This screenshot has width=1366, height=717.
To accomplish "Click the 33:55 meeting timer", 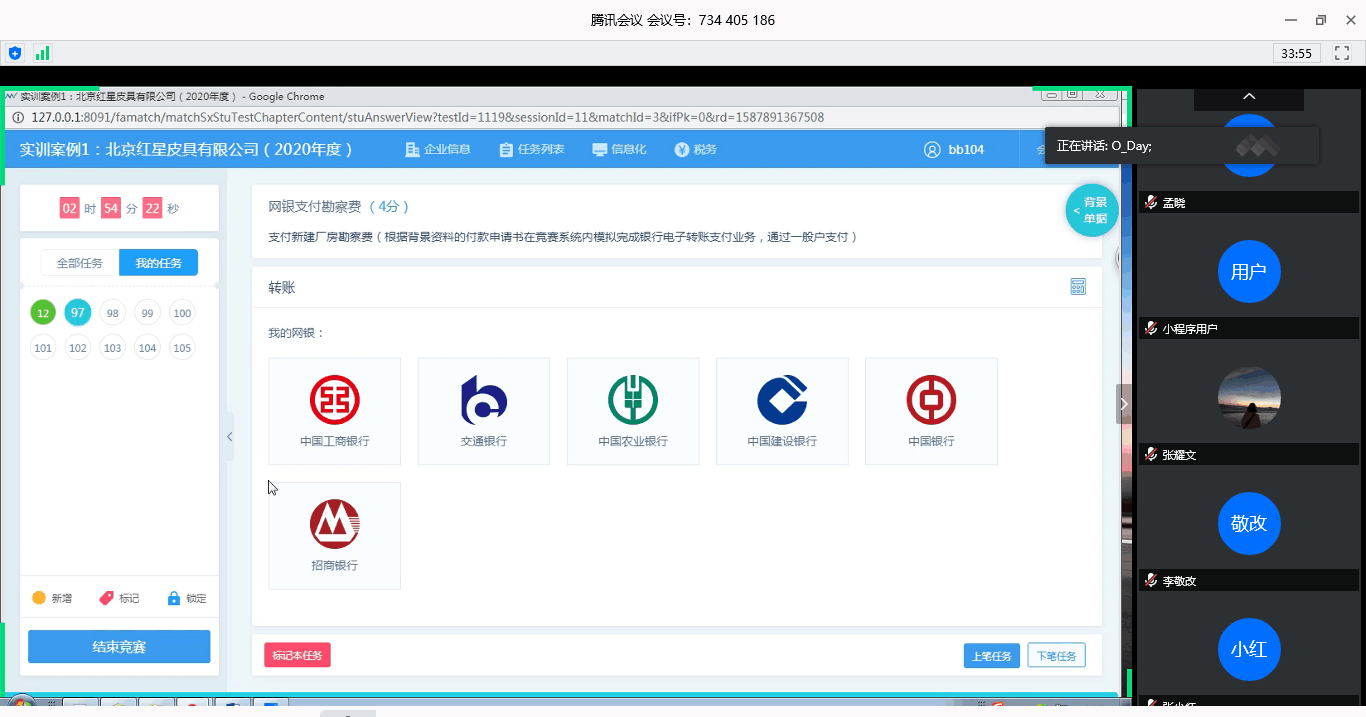I will (x=1297, y=53).
